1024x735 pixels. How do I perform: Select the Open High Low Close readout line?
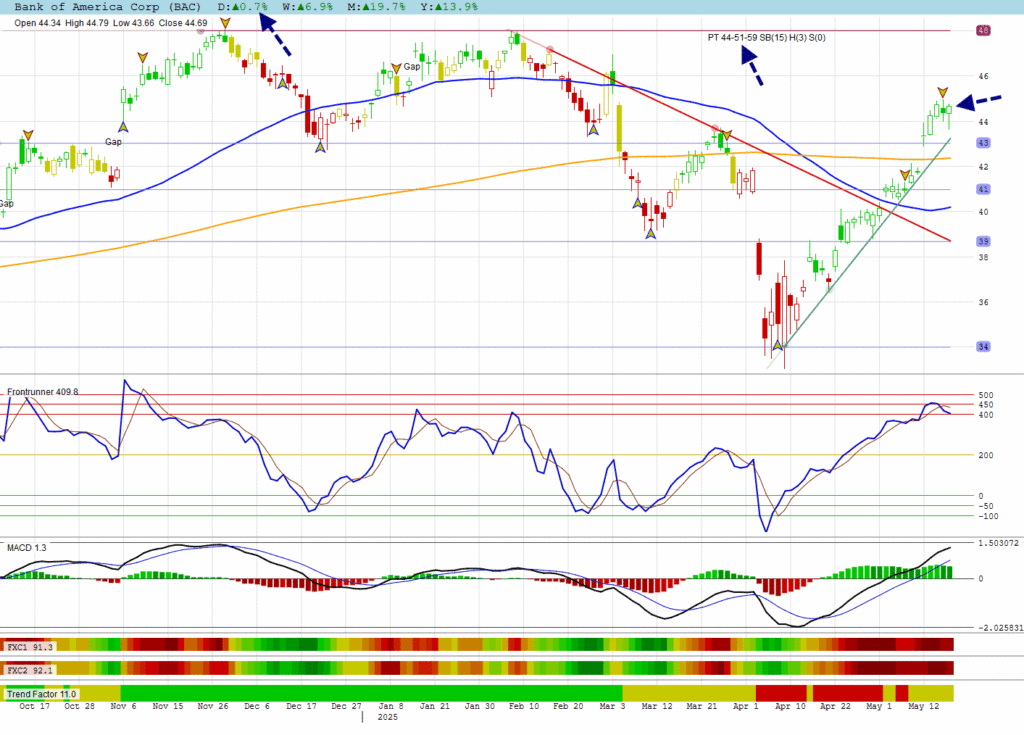[111, 23]
